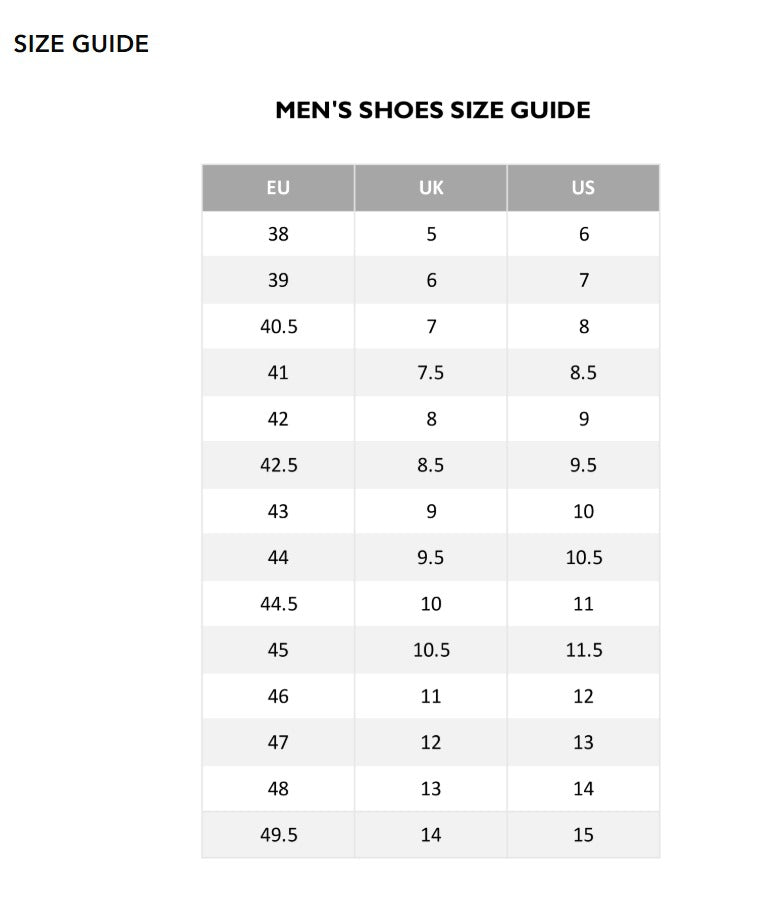Click EU size 44.5 cell

click(x=278, y=604)
